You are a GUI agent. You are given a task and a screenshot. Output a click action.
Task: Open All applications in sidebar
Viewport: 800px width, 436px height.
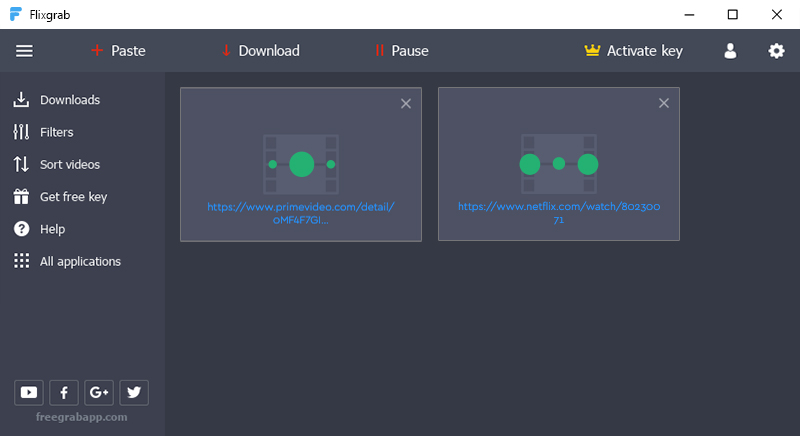click(83, 261)
